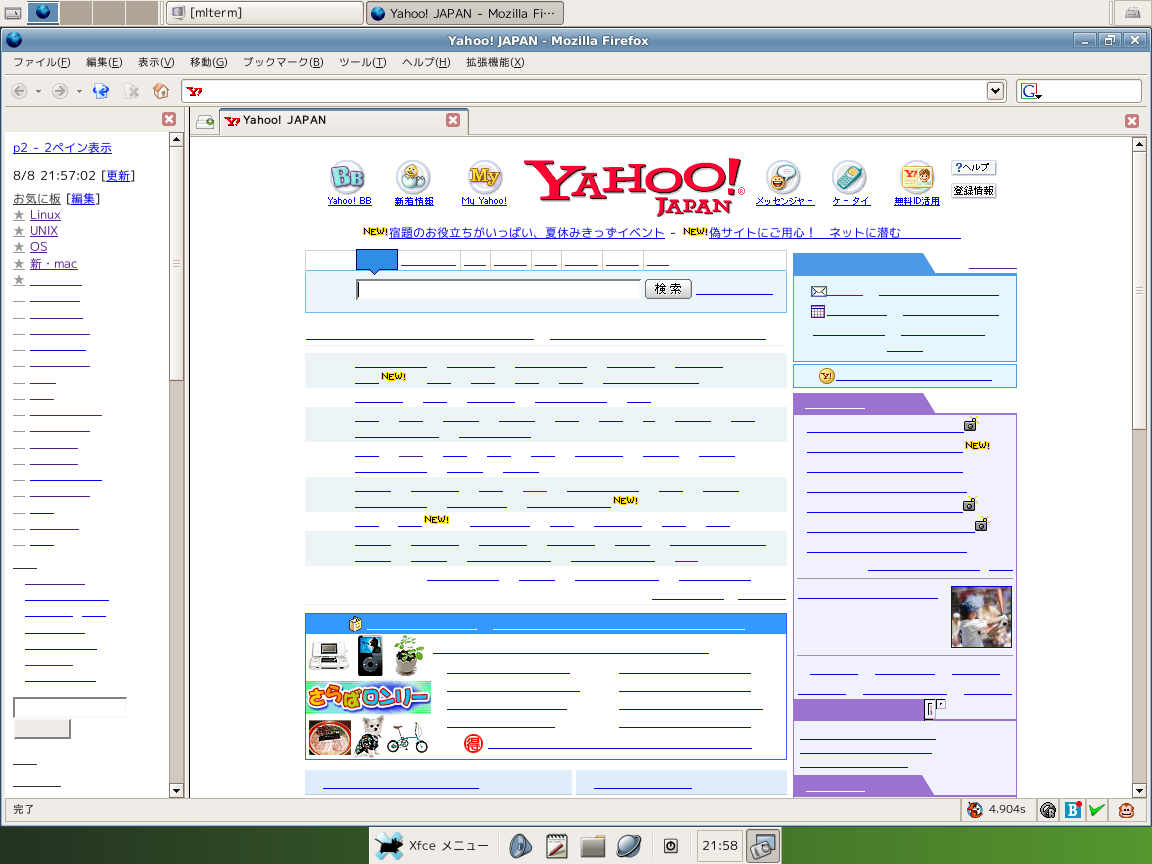Click the blue B icon in the status bar
Image resolution: width=1152 pixels, height=864 pixels.
pos(1073,810)
